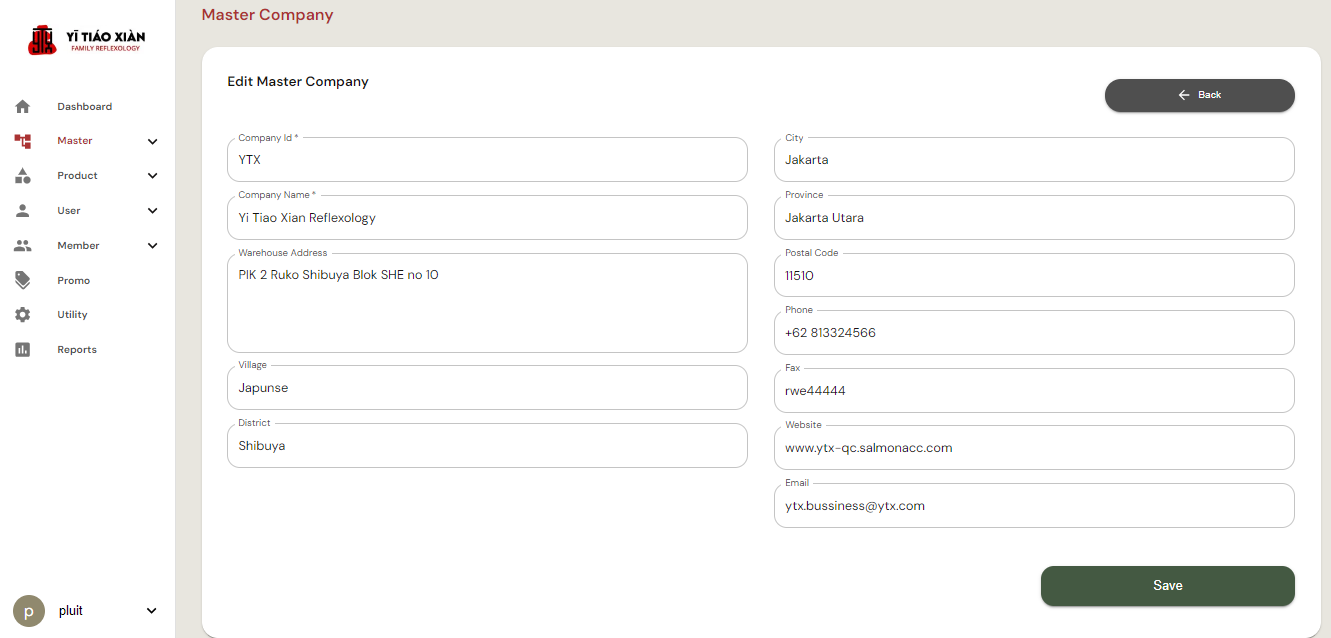This screenshot has width=1331, height=638.
Task: Expand the Member submenu chevron
Action: click(152, 246)
